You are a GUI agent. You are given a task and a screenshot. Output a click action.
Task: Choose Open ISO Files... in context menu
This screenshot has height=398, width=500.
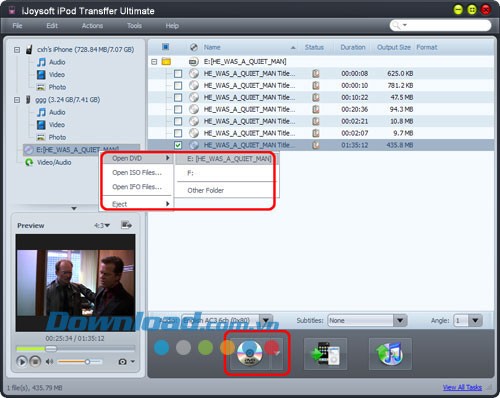[137, 173]
